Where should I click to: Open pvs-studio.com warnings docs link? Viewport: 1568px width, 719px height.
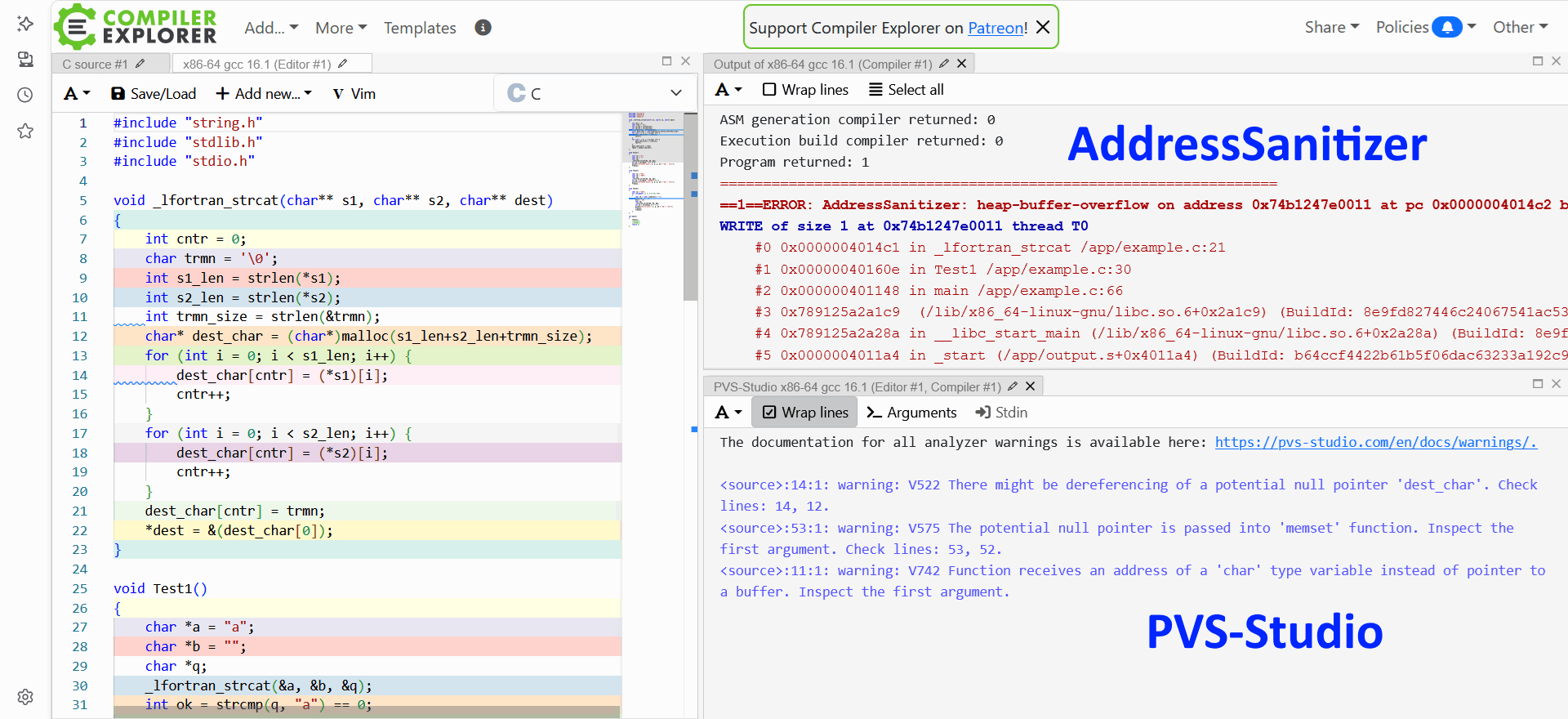coord(1376,442)
